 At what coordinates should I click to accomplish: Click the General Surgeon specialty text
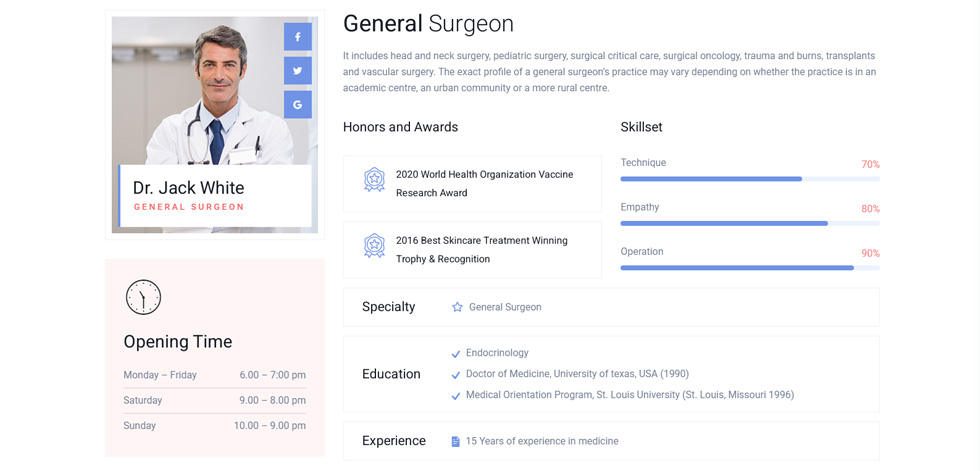[x=505, y=307]
